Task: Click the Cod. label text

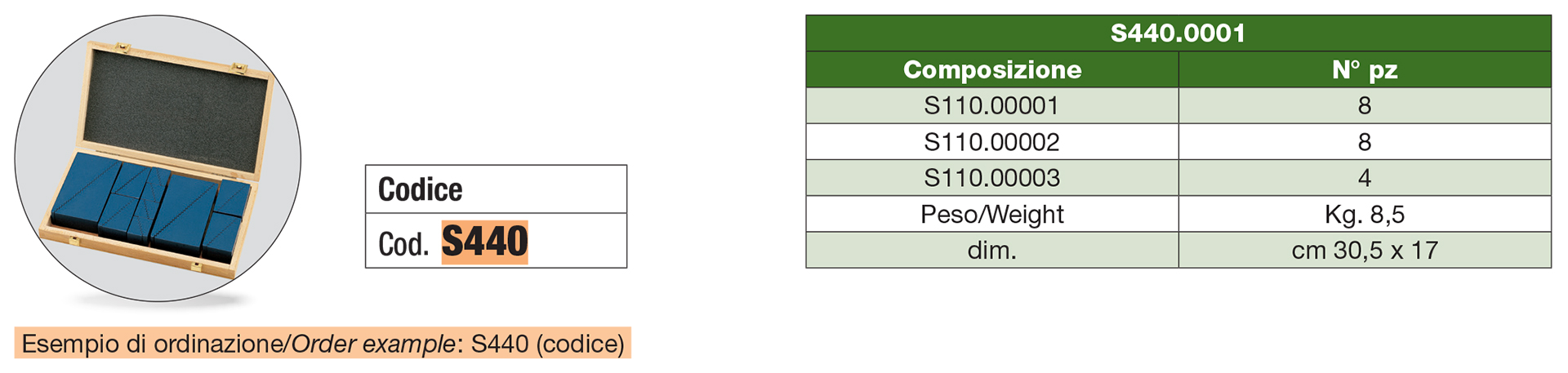Action: (403, 244)
